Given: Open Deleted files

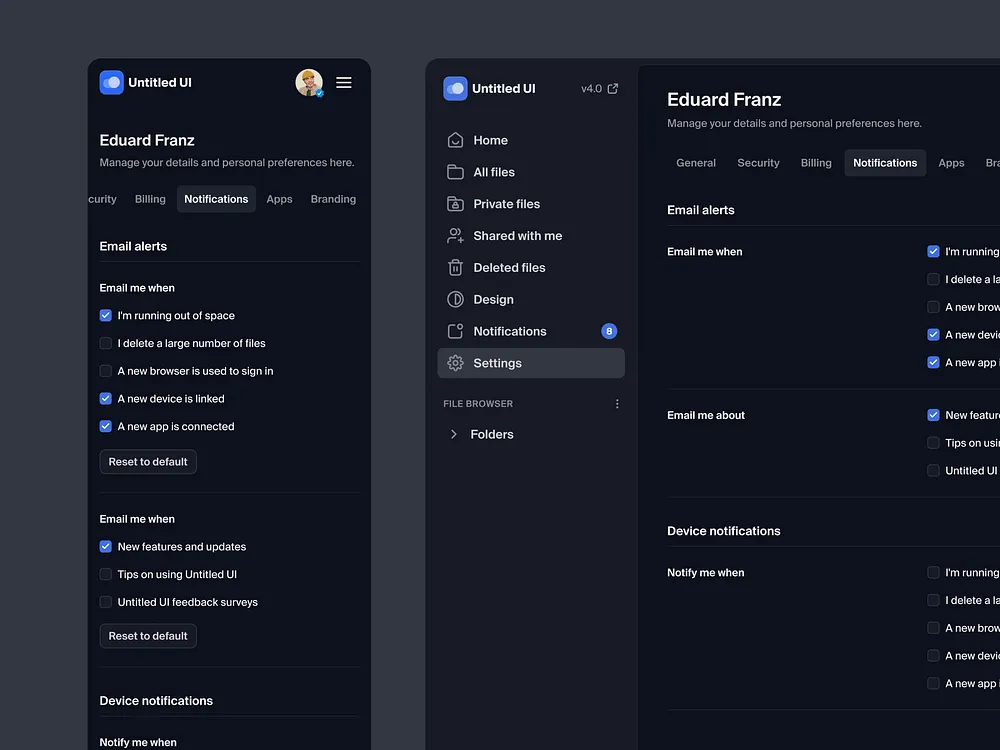Looking at the screenshot, I should pyautogui.click(x=507, y=267).
